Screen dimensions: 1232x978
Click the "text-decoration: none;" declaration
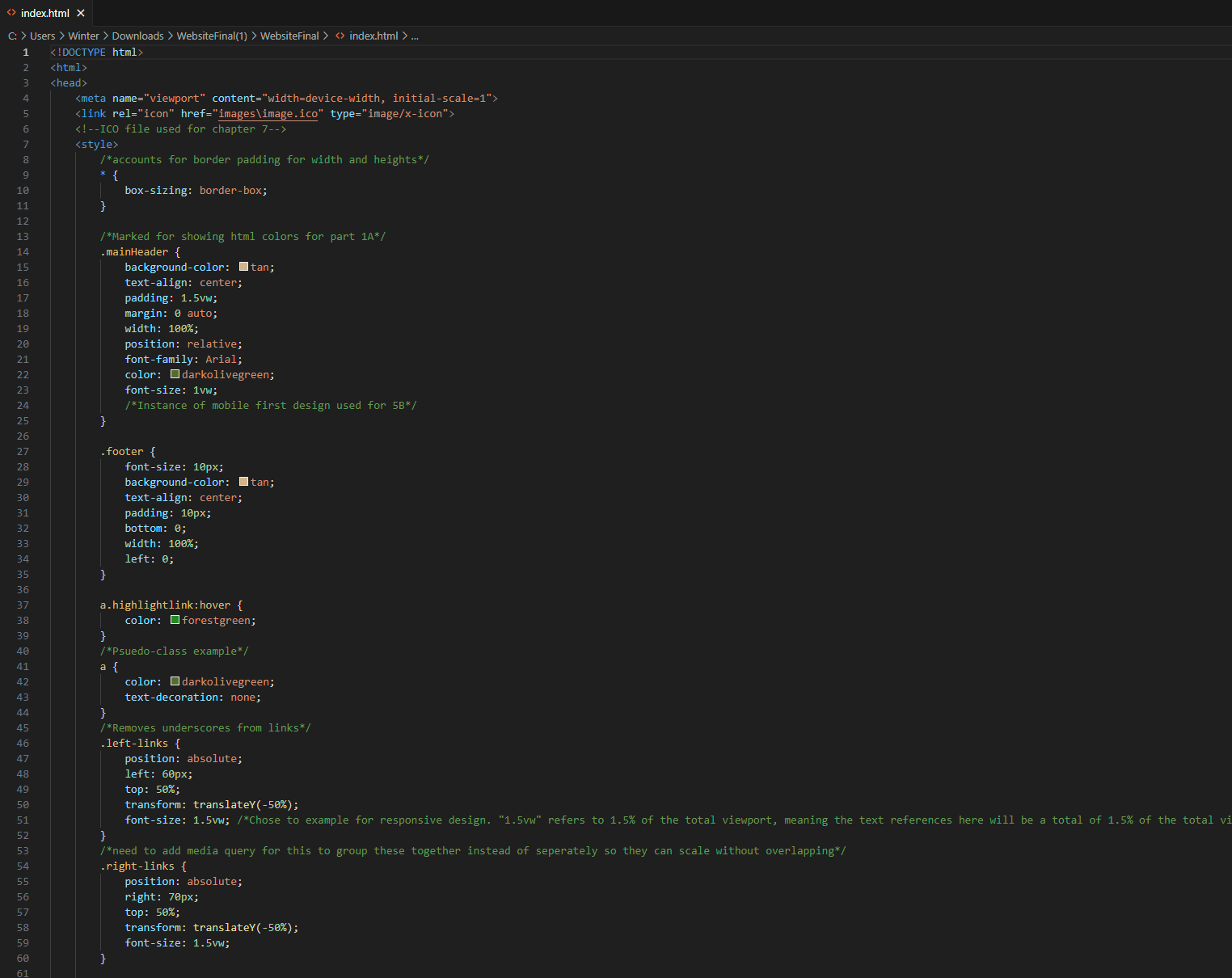(x=193, y=698)
